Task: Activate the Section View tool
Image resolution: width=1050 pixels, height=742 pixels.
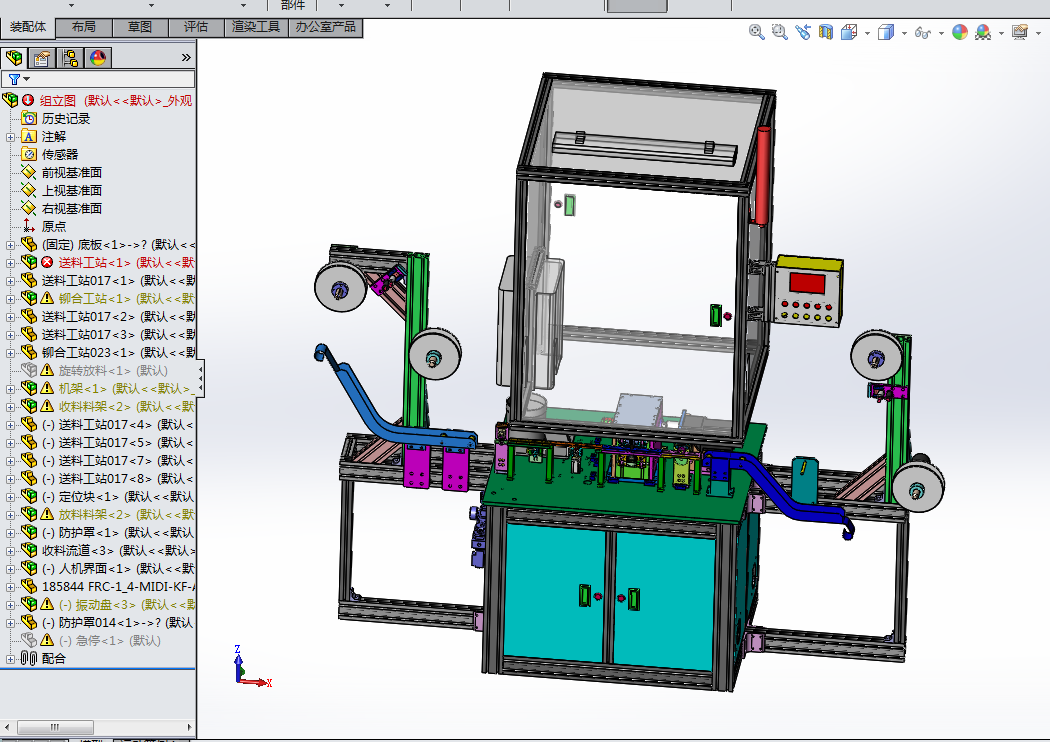Action: click(x=825, y=32)
